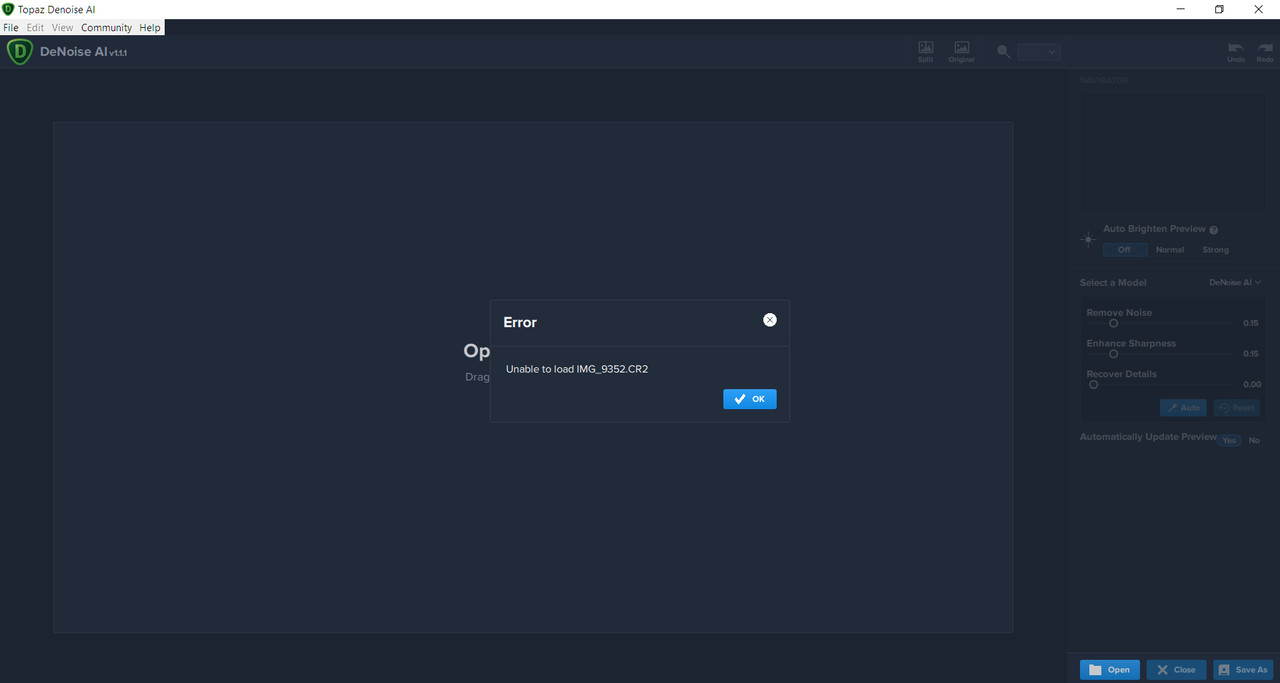Click the Remove Noise value 0.15
Viewport: 1280px width, 683px height.
tap(1251, 323)
